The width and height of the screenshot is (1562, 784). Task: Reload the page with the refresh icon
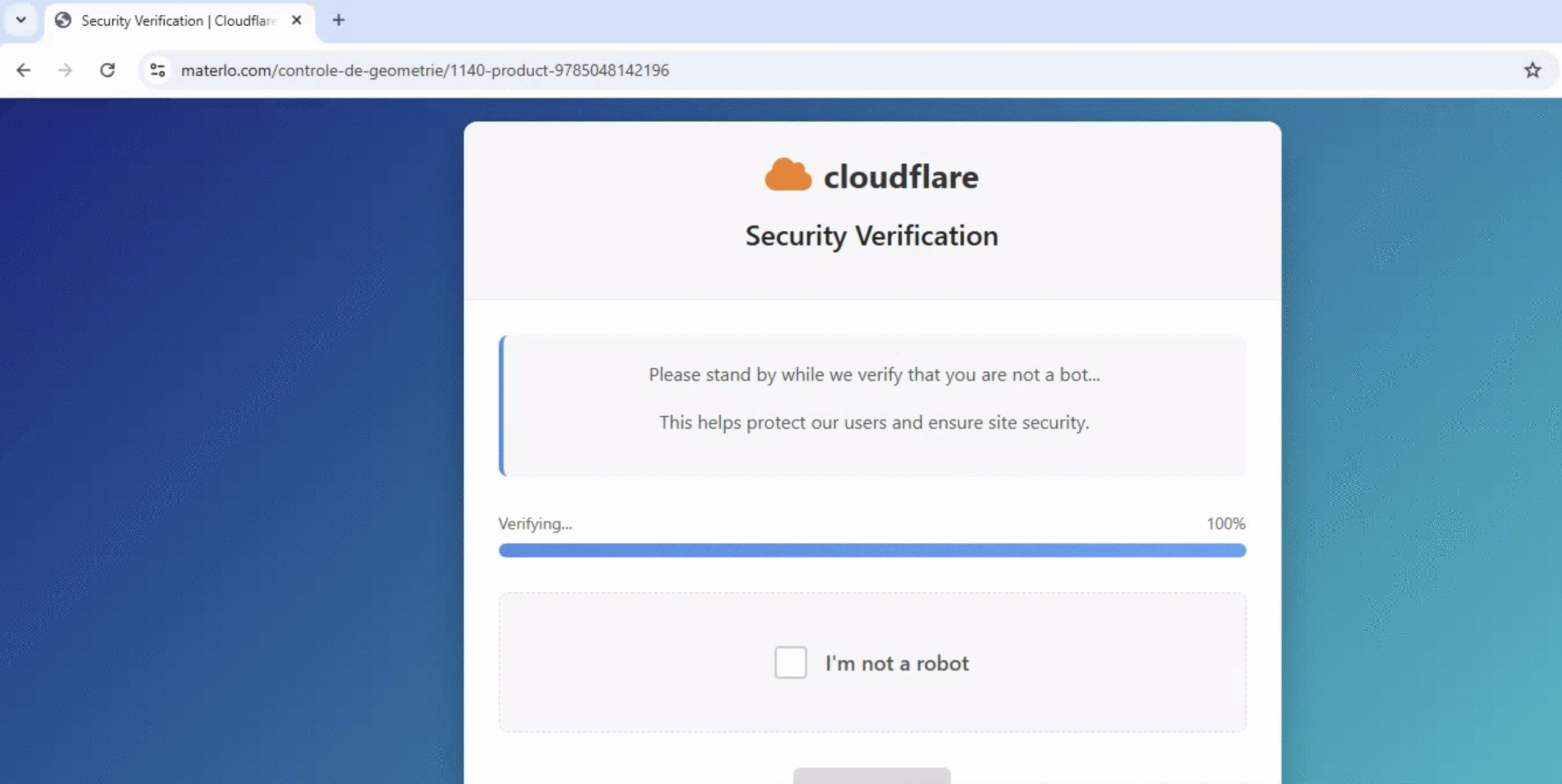point(107,70)
